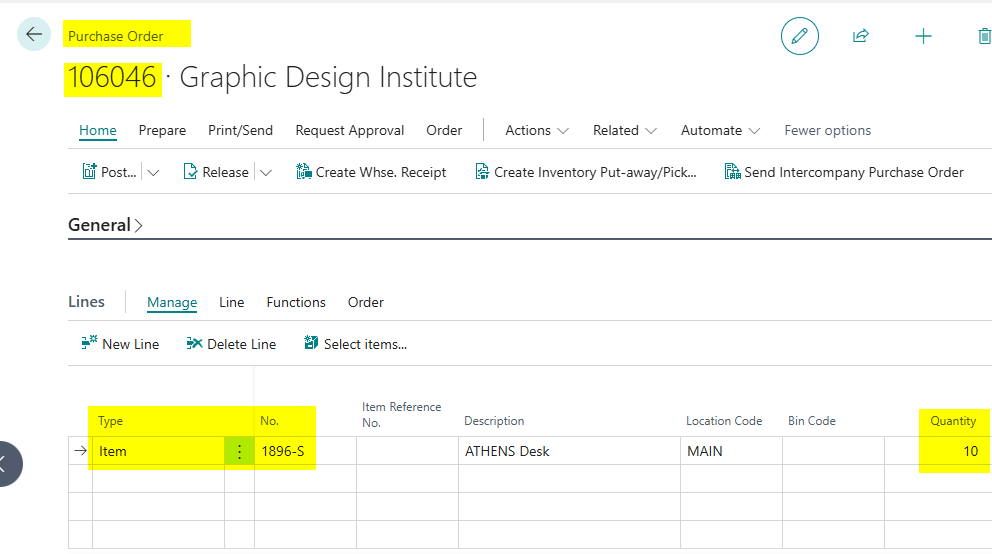The height and width of the screenshot is (554, 992).
Task: Open the Post dropdown arrow
Action: point(153,172)
